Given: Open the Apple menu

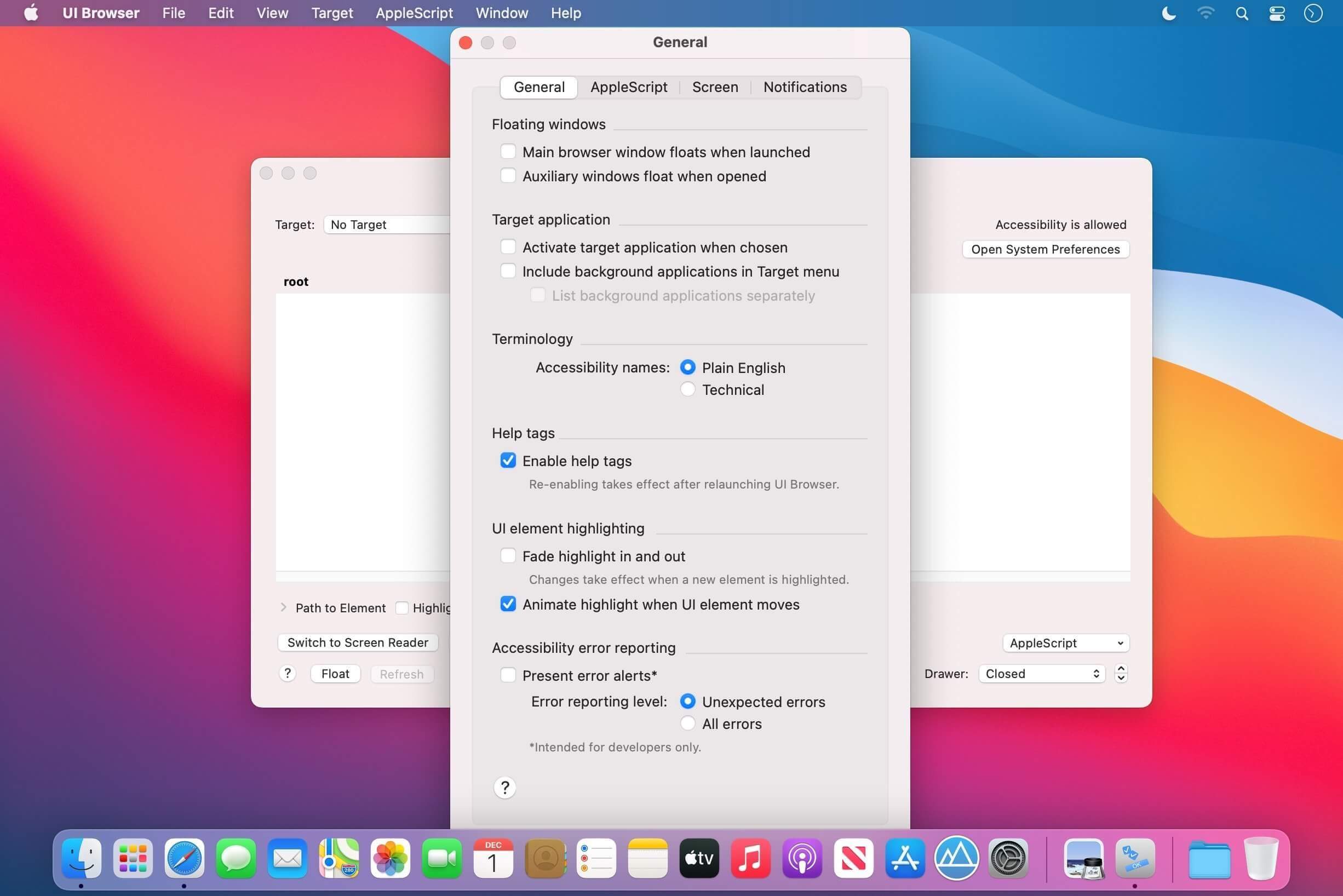Looking at the screenshot, I should [31, 13].
